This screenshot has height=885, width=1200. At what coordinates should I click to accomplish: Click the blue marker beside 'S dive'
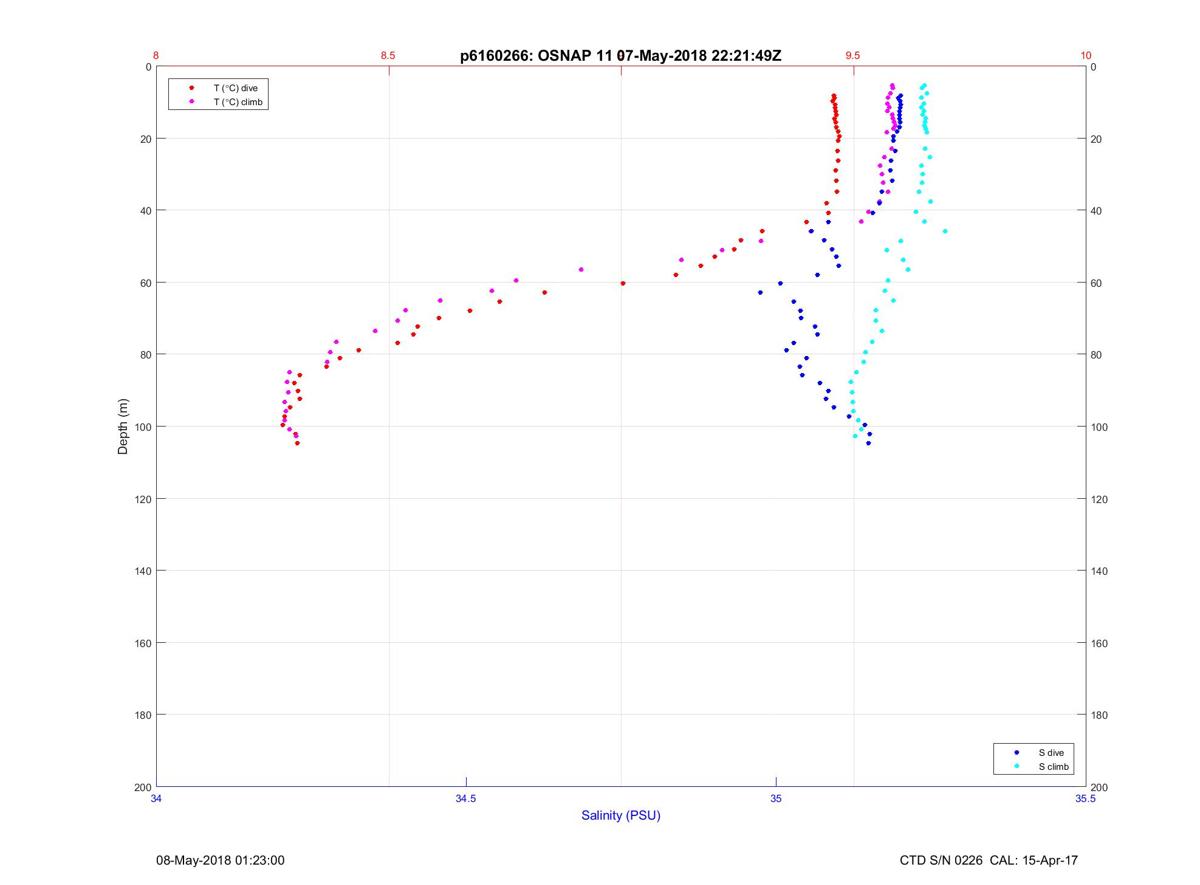pyautogui.click(x=1017, y=752)
